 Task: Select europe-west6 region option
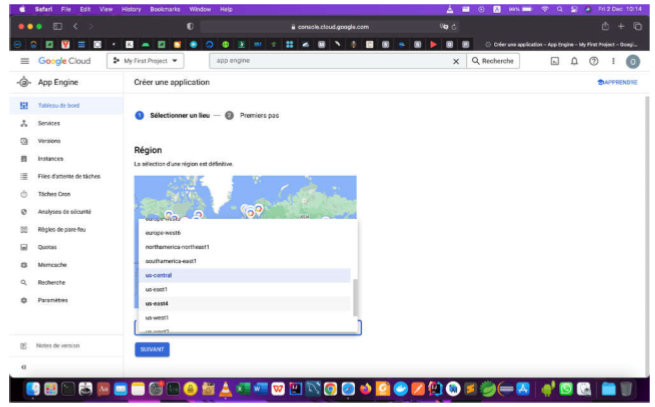click(245, 233)
